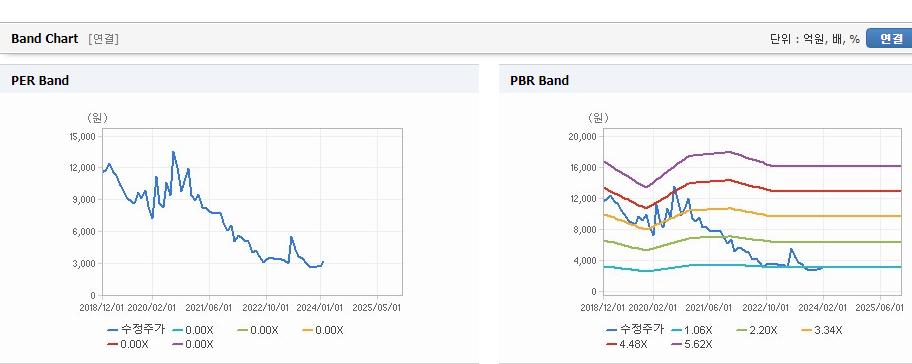Viewport: 912px width, 364px height.
Task: Click the 15,000 y-axis label in PER chart
Action: pos(83,137)
